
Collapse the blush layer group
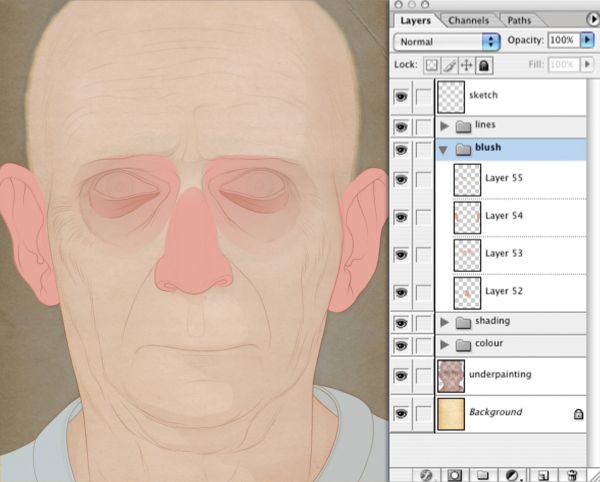point(443,150)
